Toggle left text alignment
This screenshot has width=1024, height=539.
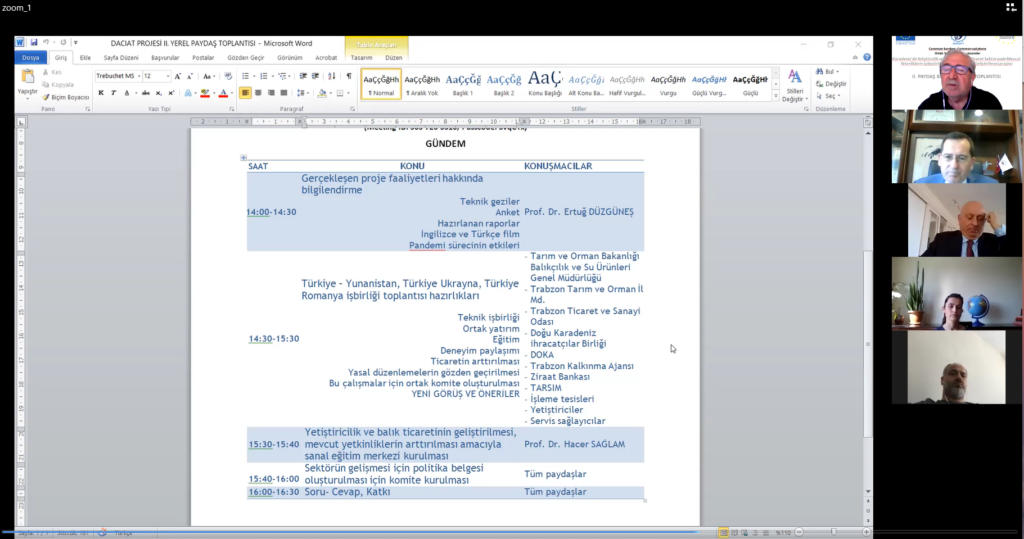coord(246,93)
